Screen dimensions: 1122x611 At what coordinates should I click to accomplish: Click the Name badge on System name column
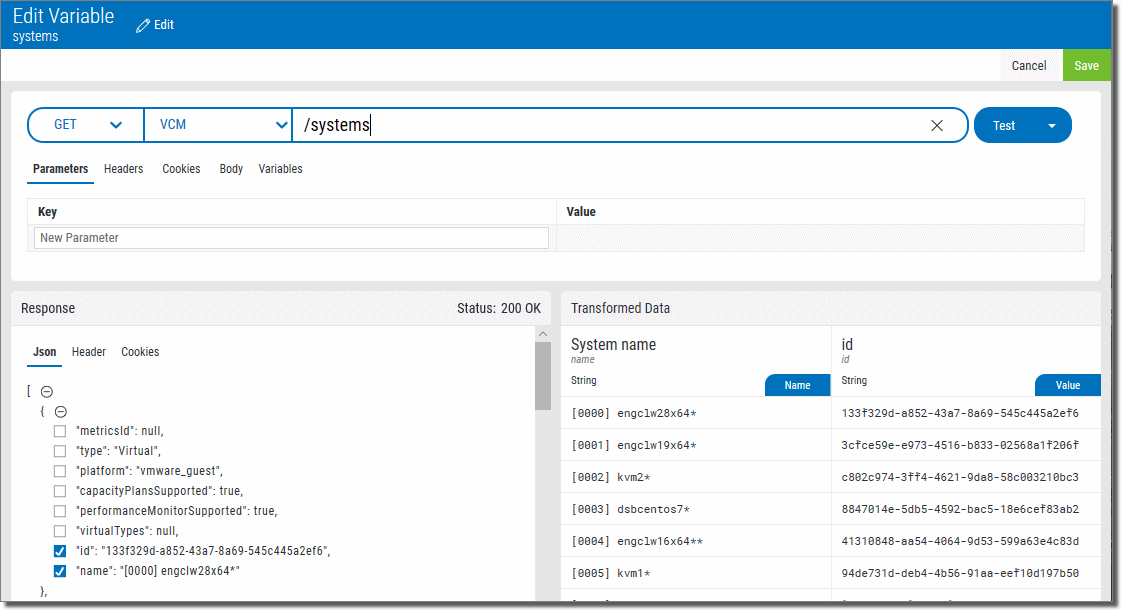[x=797, y=385]
